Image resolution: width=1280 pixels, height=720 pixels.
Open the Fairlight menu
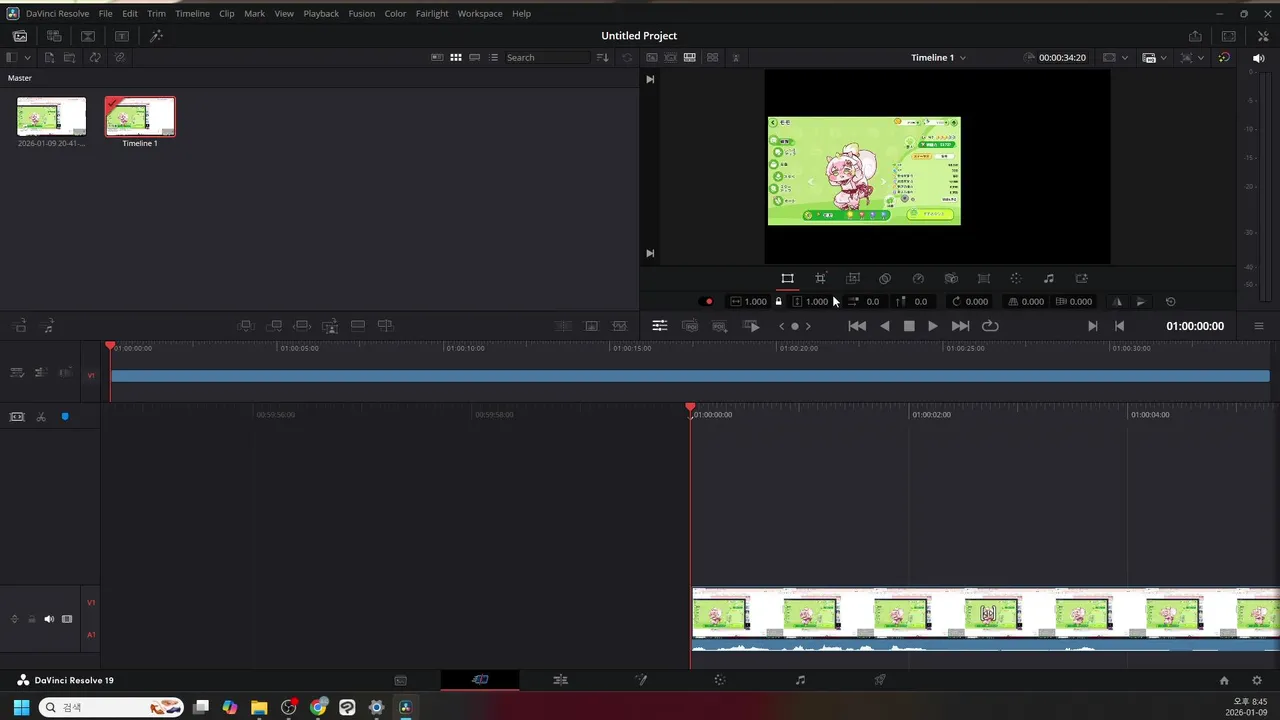pyautogui.click(x=432, y=14)
